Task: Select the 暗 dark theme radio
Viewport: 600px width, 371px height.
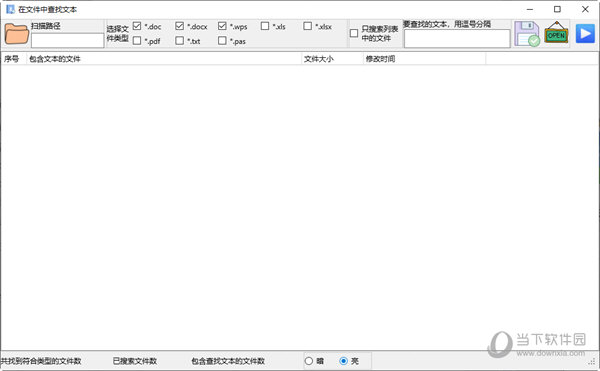Action: coord(309,361)
